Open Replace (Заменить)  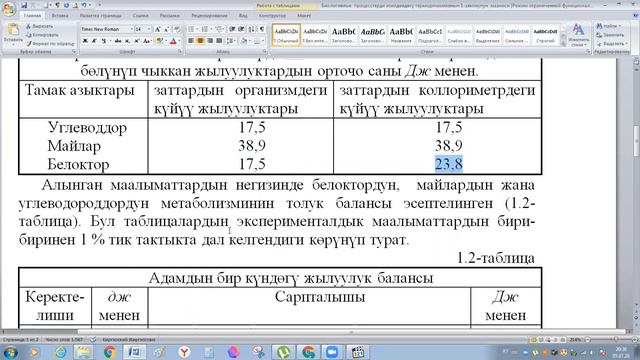pos(611,35)
